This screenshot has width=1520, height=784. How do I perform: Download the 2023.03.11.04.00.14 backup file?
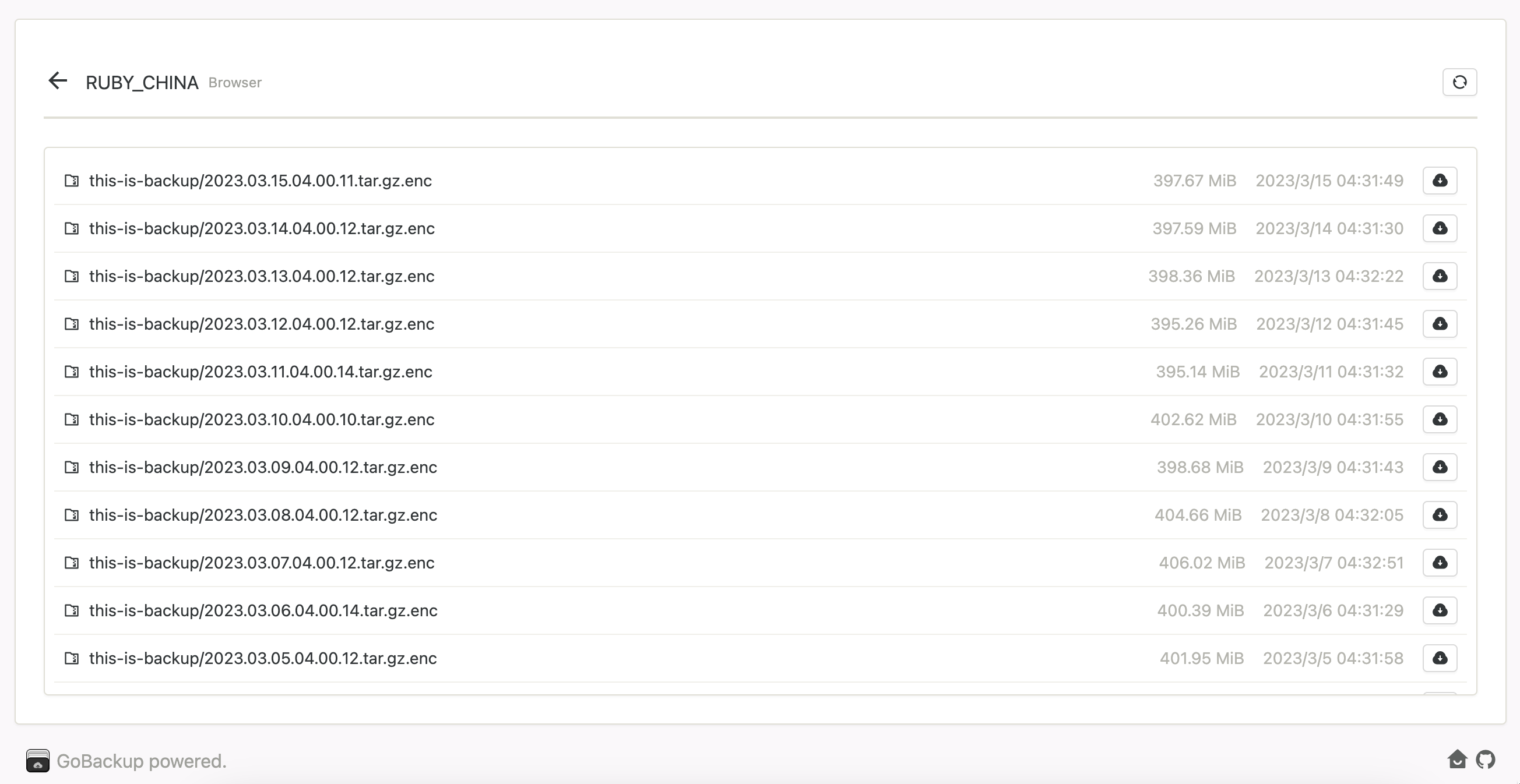tap(1440, 372)
